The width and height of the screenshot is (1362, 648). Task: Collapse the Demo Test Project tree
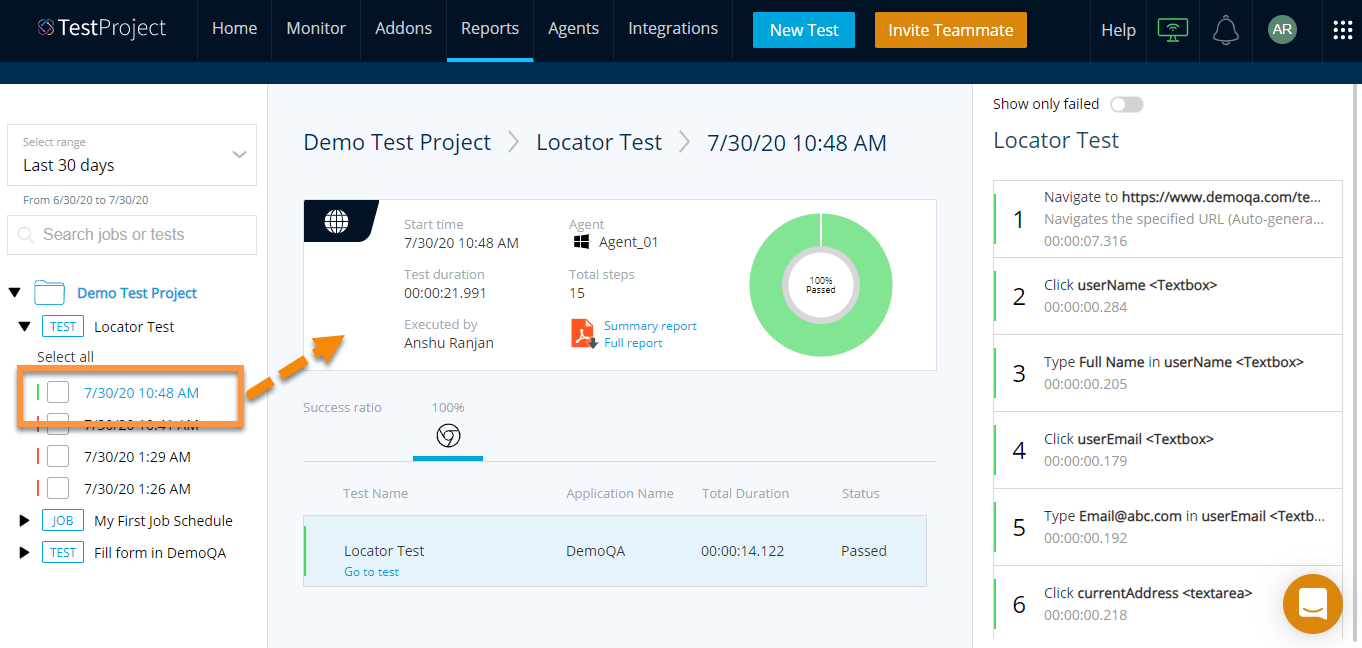(x=14, y=293)
